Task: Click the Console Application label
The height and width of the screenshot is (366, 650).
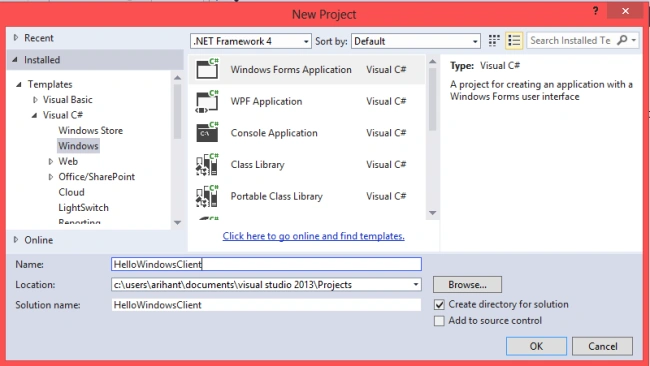Action: [274, 133]
